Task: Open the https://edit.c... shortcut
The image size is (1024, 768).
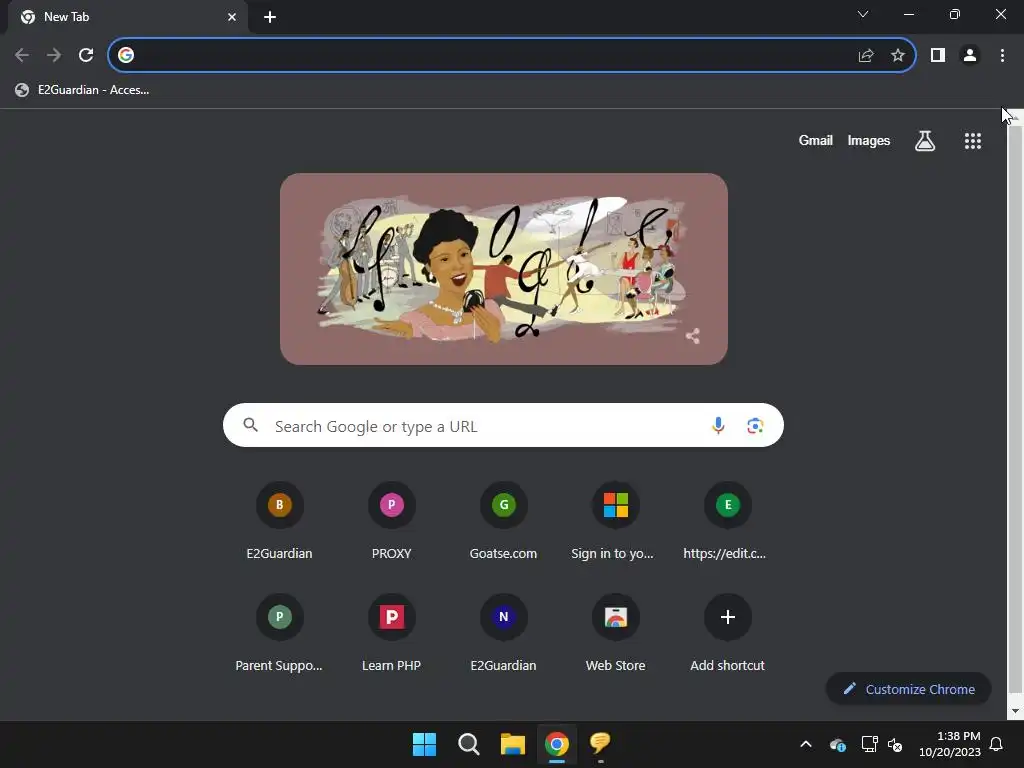Action: click(x=728, y=522)
